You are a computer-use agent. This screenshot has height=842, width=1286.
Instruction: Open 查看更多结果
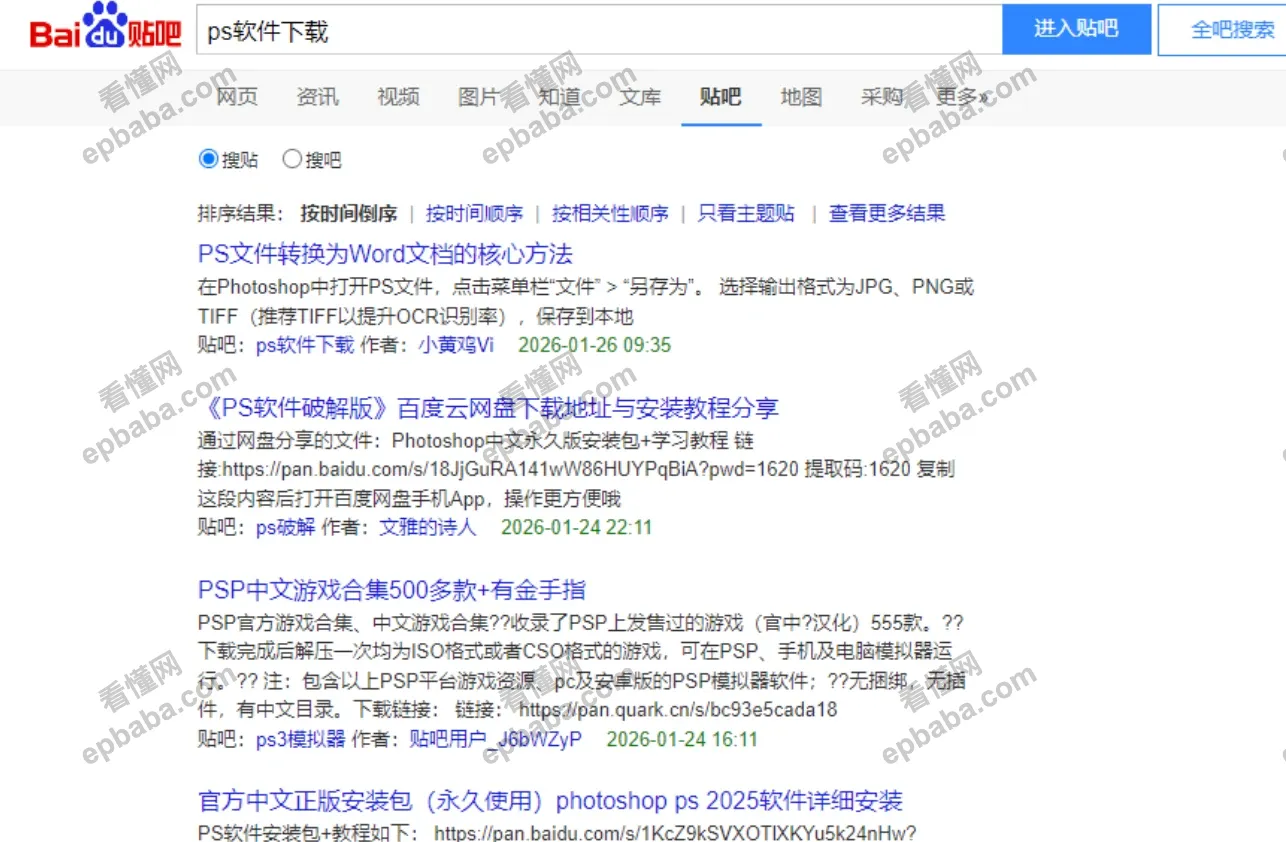coord(886,212)
